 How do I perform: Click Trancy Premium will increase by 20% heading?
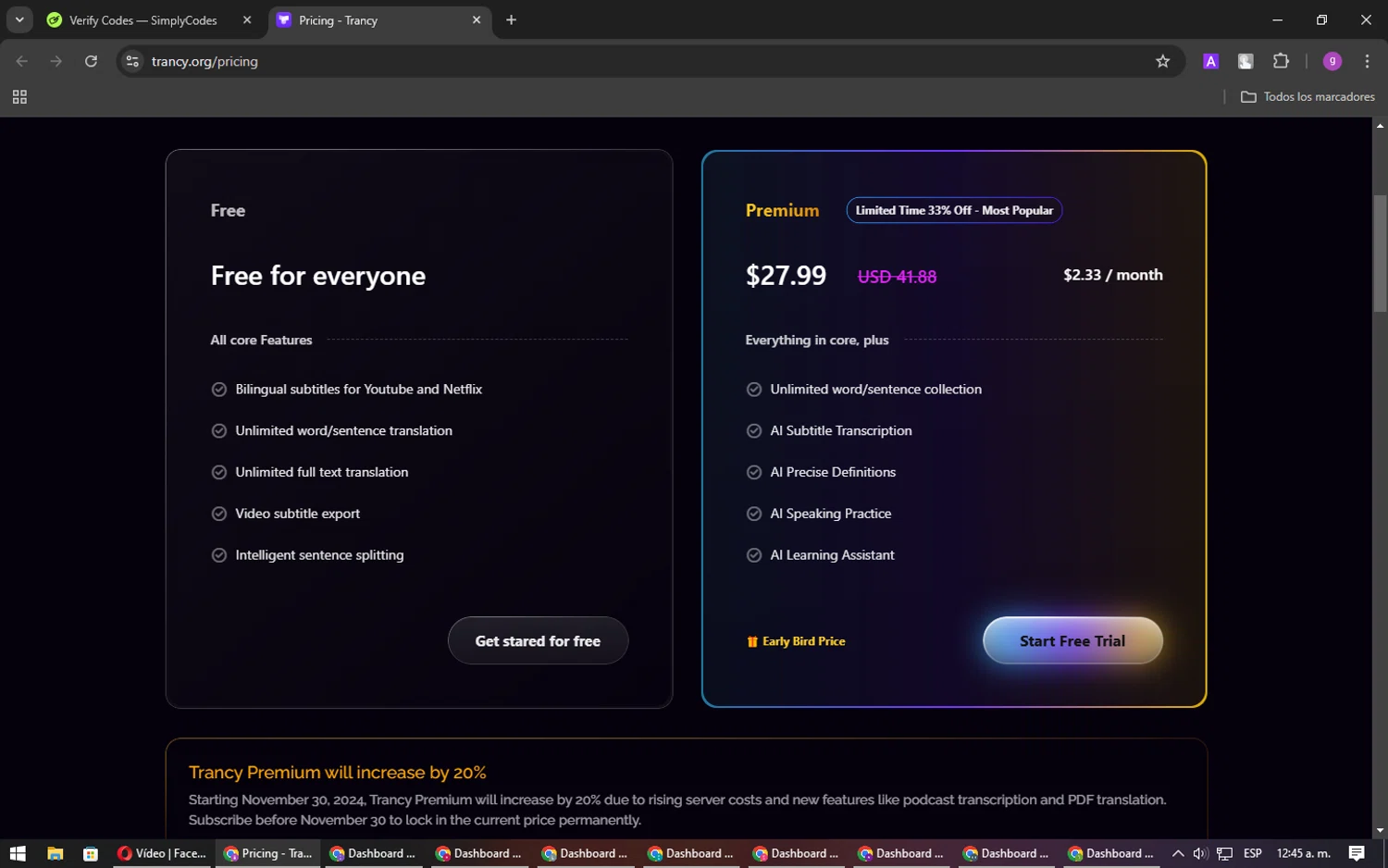click(x=338, y=773)
